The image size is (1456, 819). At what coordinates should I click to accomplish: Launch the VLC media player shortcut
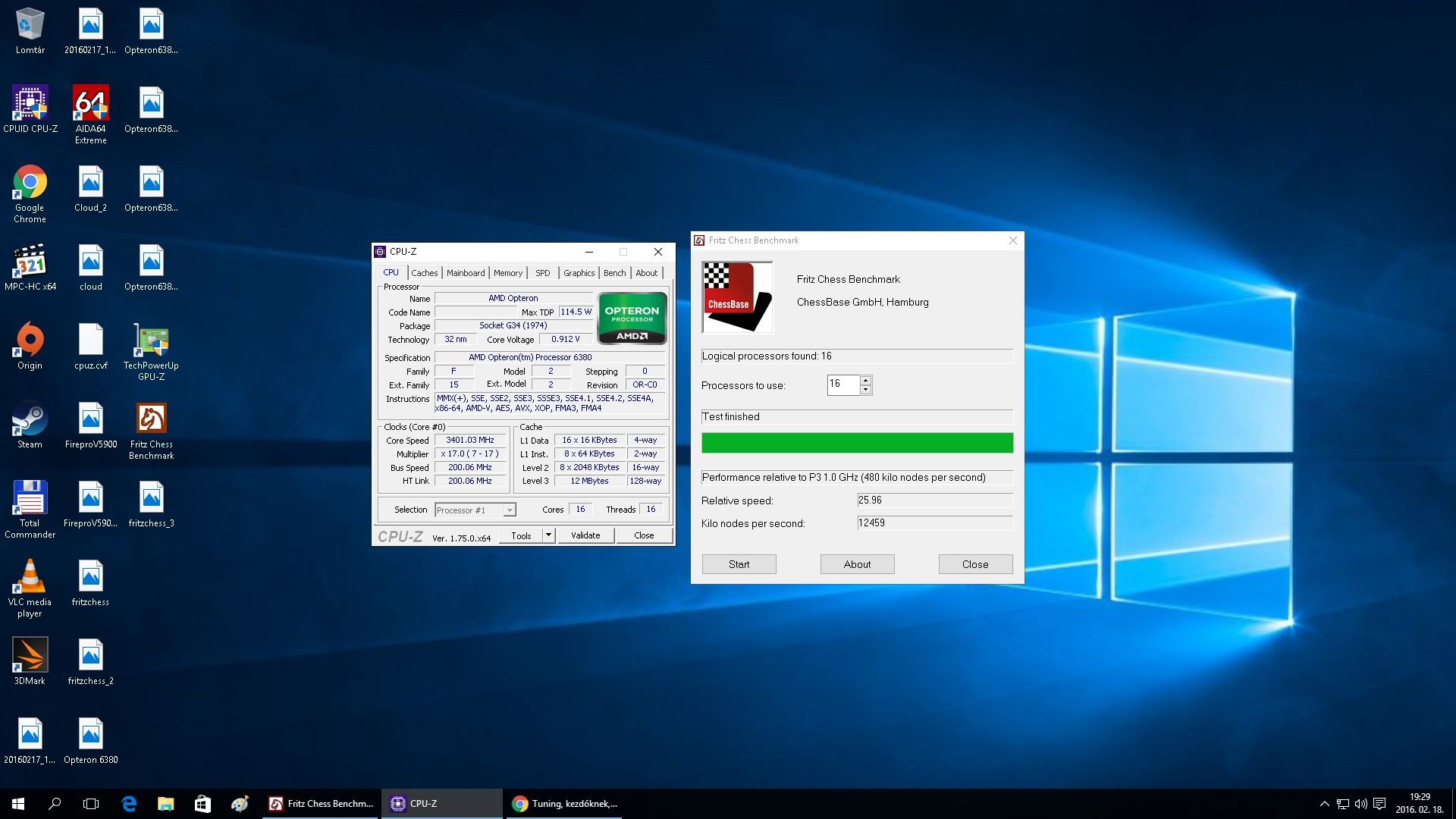tap(30, 588)
